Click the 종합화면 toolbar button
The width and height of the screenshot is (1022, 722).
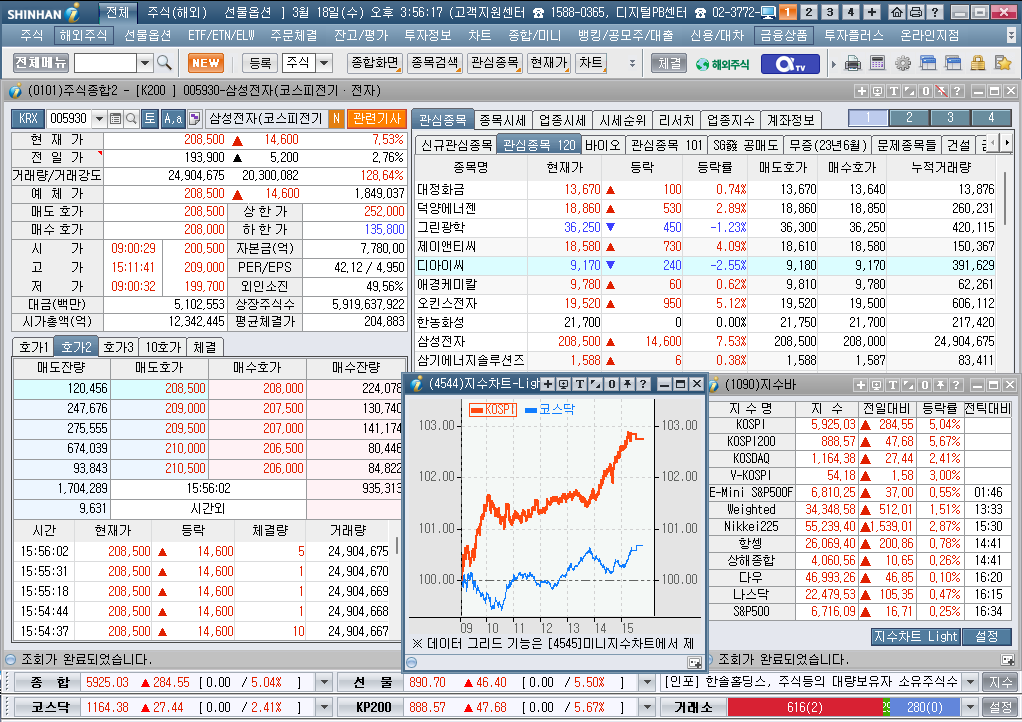pos(375,63)
